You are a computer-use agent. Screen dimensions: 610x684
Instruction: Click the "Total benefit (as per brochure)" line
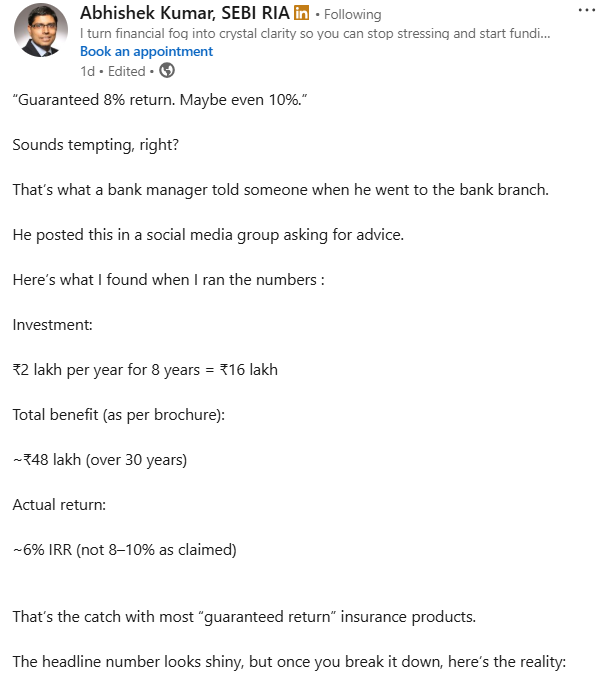(119, 415)
